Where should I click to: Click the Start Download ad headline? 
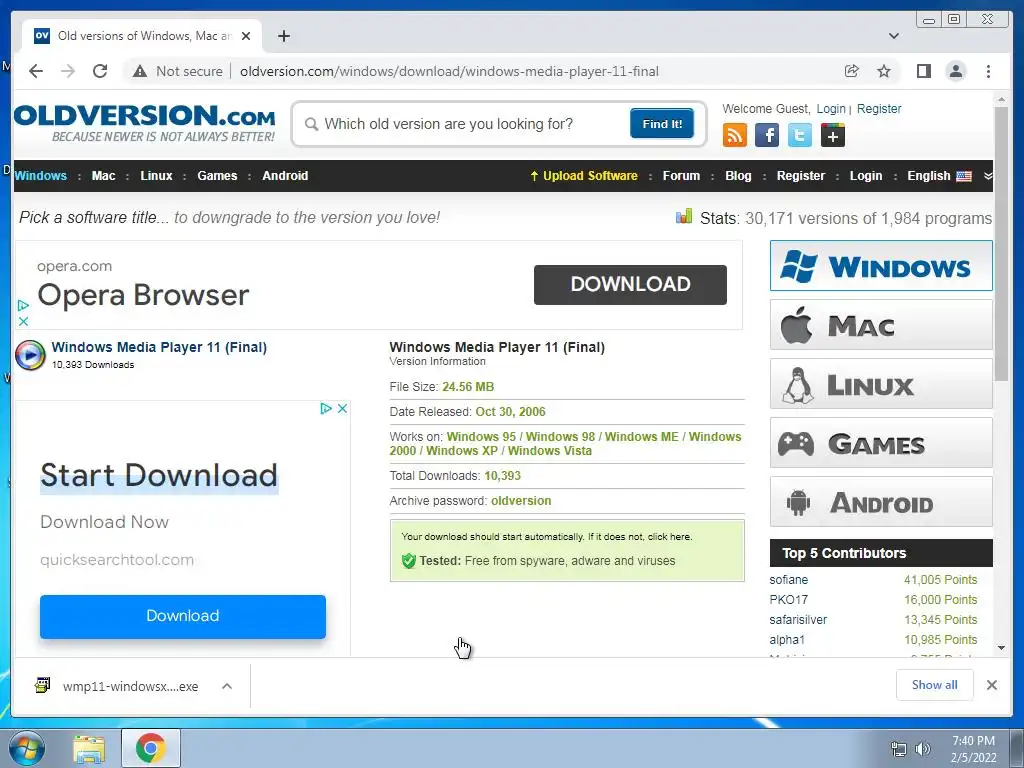[x=159, y=475]
